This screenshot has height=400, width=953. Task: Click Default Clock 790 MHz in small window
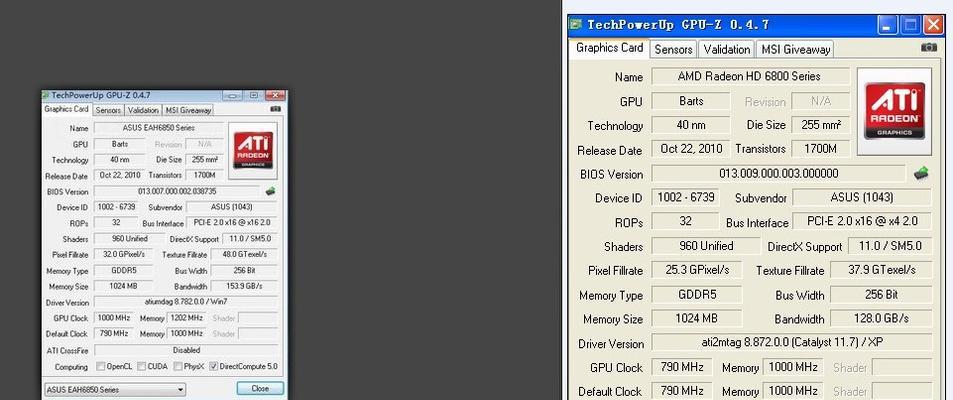tap(114, 334)
